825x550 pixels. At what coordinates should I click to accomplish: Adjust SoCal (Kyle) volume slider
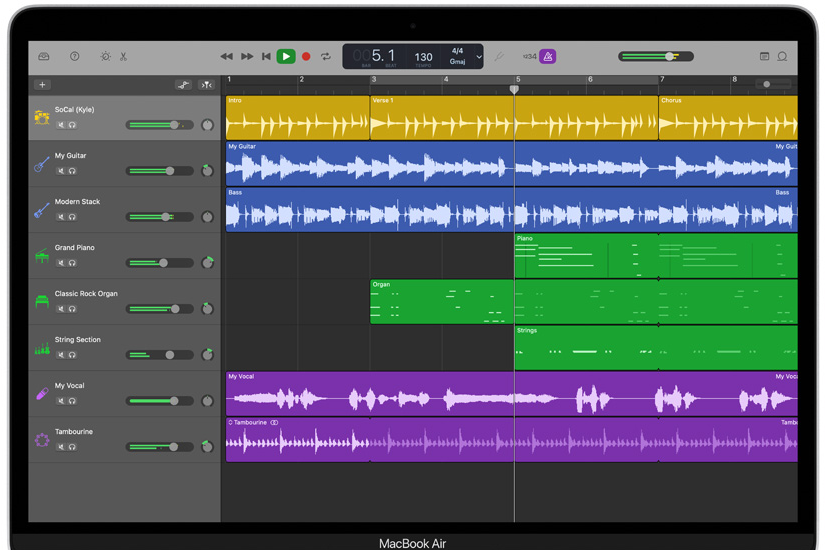[159, 125]
